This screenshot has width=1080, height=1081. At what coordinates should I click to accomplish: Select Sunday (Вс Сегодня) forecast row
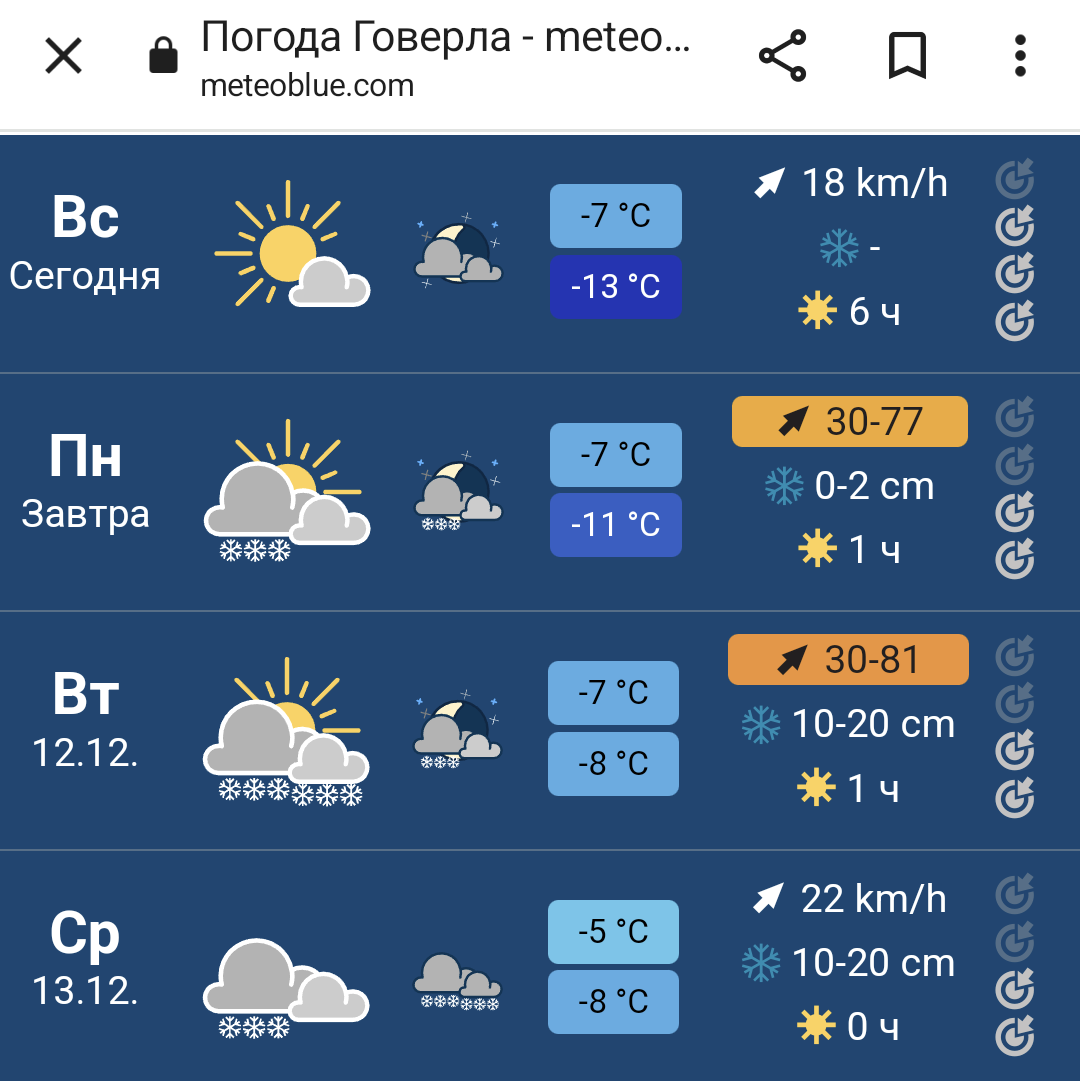(x=85, y=245)
